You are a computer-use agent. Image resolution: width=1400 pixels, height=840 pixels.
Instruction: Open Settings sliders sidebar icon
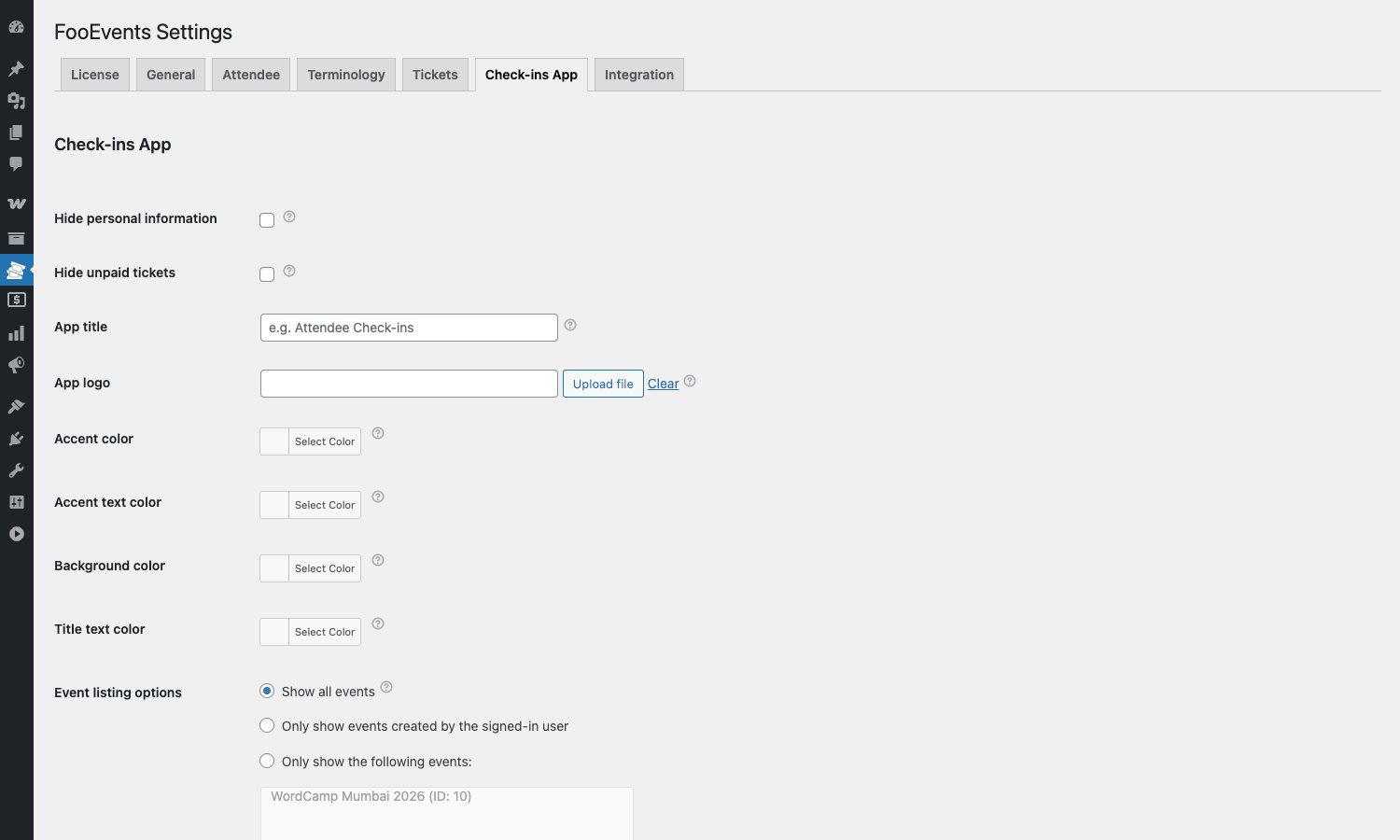(x=16, y=502)
